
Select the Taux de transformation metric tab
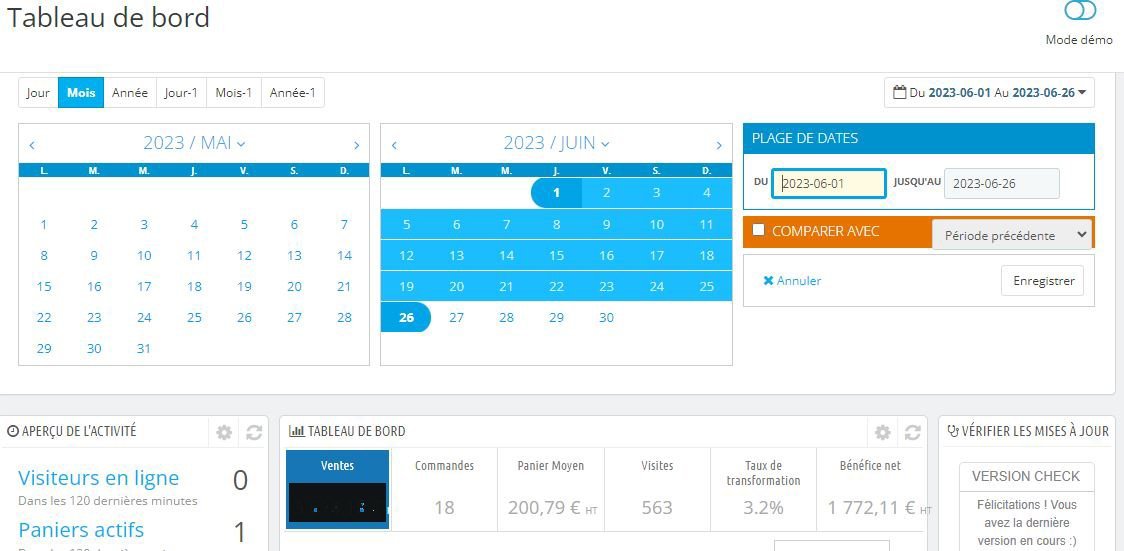(763, 489)
